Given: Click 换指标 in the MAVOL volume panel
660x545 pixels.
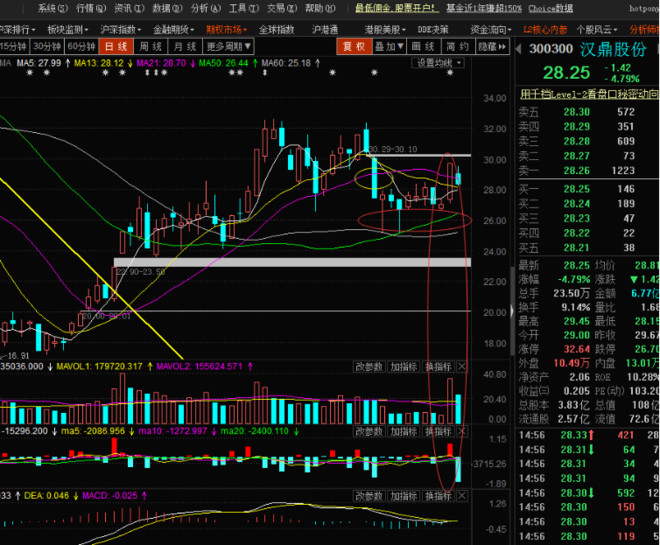Looking at the screenshot, I should pos(438,367).
